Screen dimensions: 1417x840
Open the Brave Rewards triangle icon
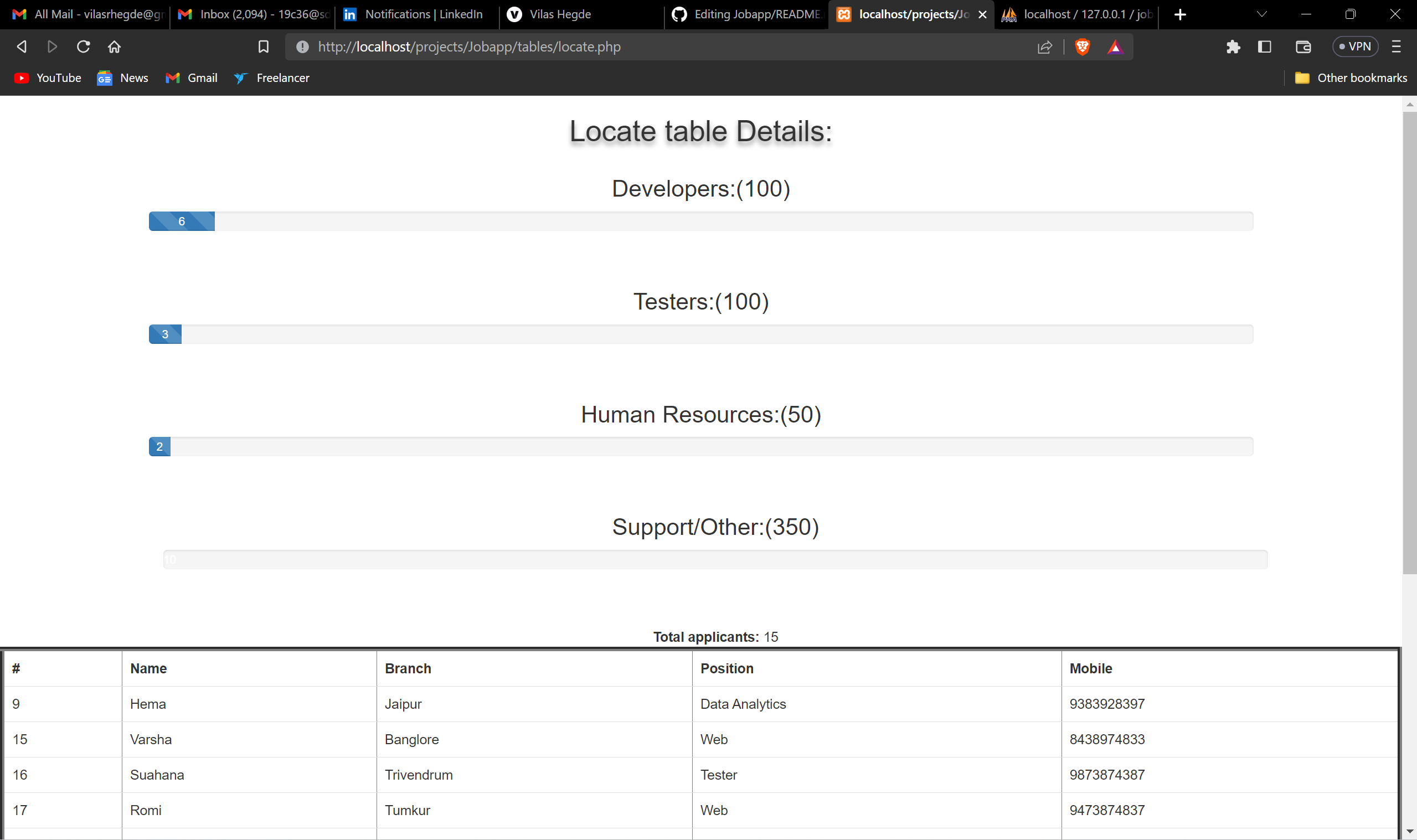click(x=1114, y=47)
